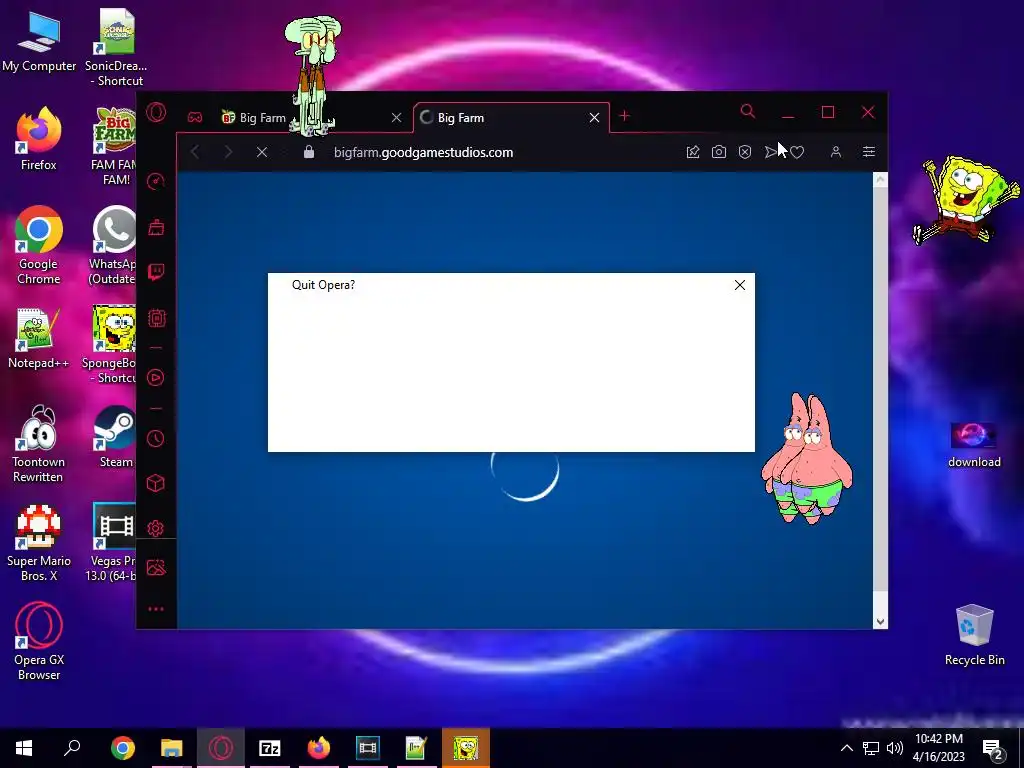Open GX Control speedometer sidebar icon

click(155, 182)
